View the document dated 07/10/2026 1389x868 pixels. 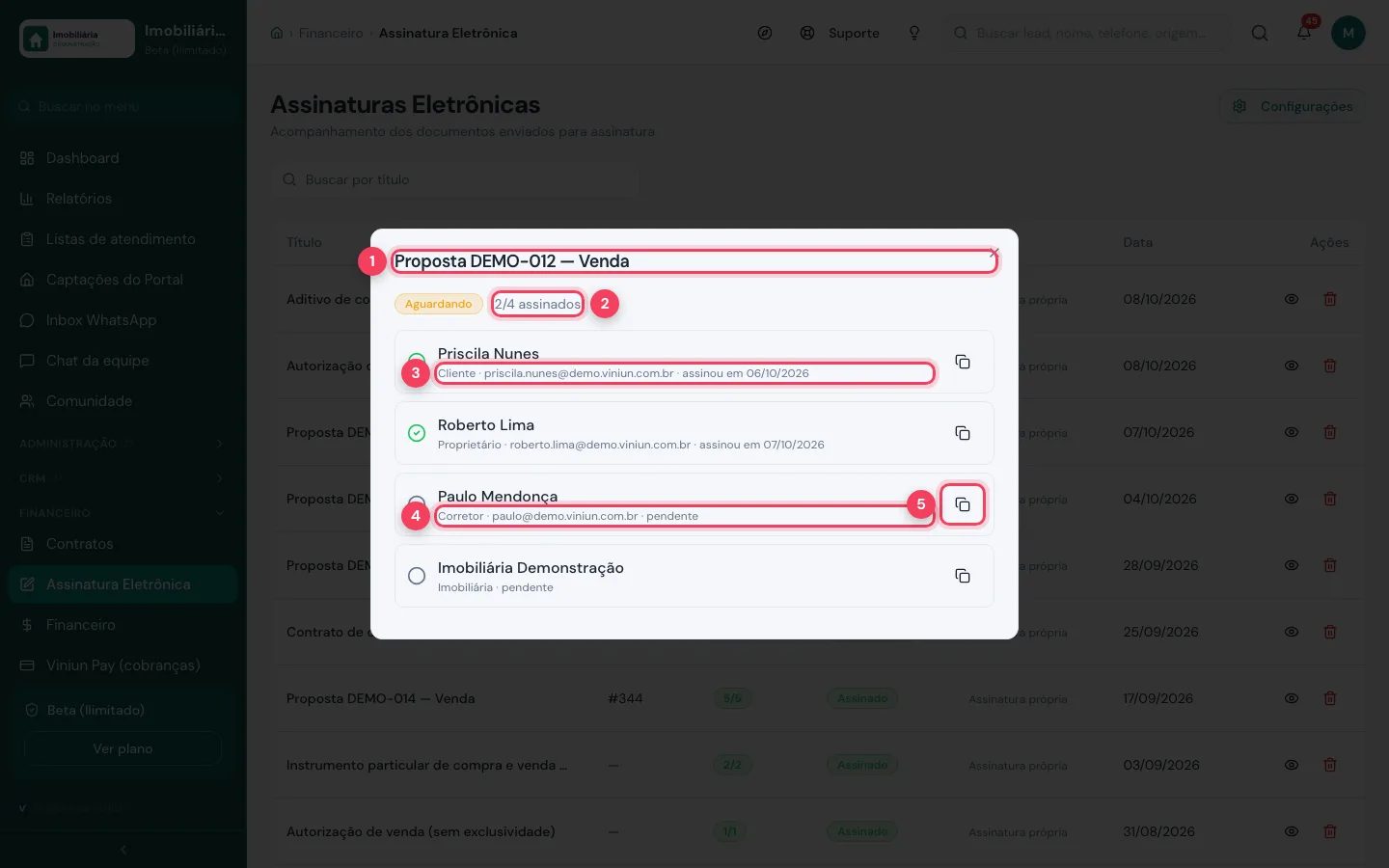[x=1292, y=432]
